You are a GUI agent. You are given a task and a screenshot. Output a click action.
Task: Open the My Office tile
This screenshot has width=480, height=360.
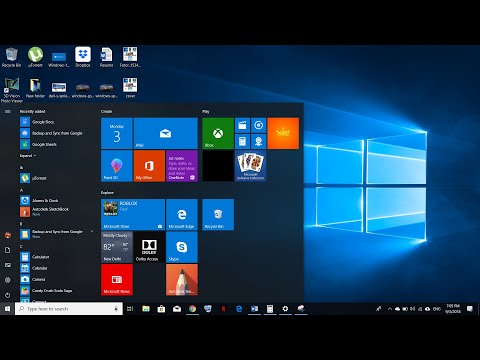[x=149, y=166]
